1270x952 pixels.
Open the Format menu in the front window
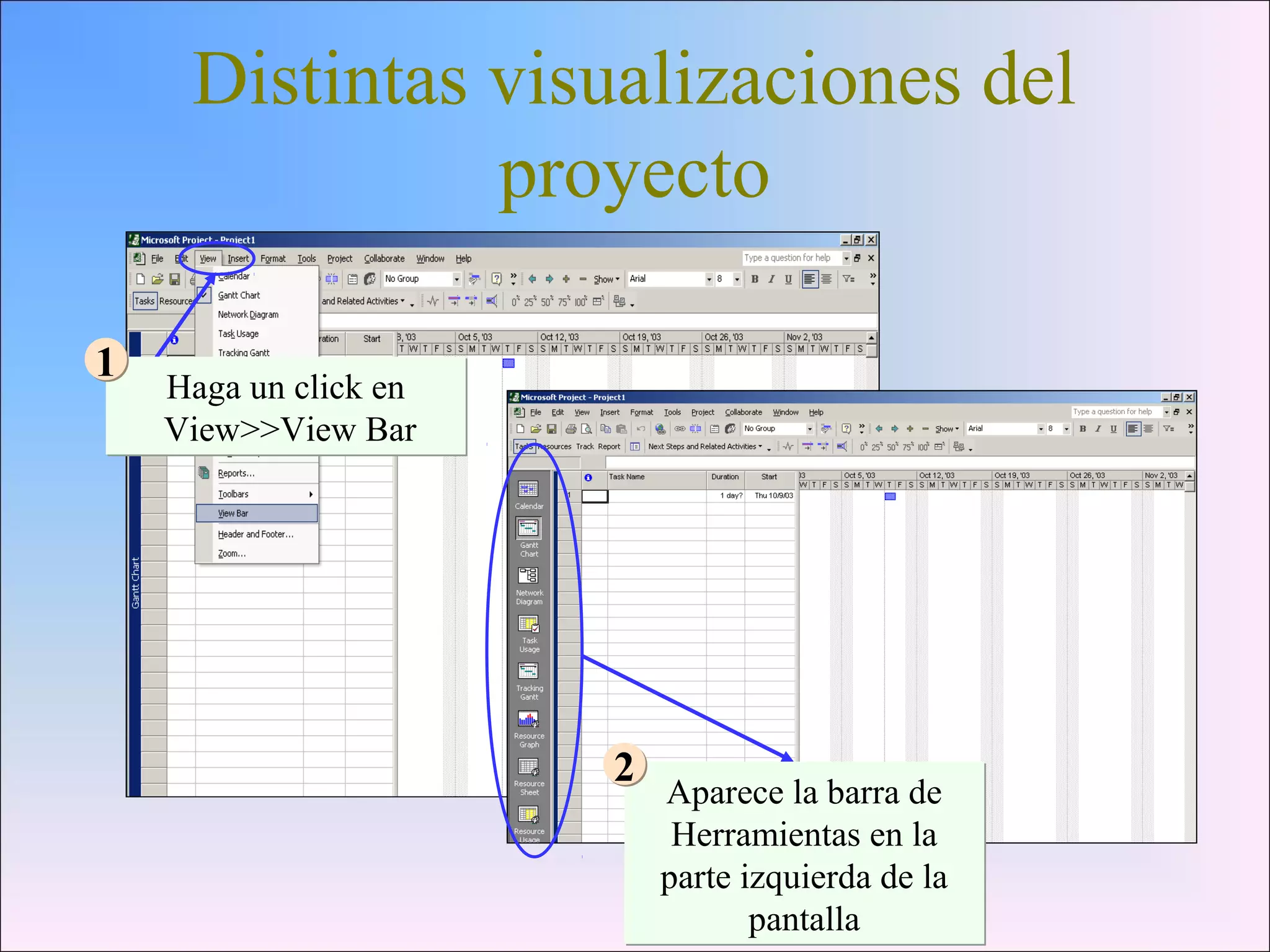pyautogui.click(x=641, y=412)
